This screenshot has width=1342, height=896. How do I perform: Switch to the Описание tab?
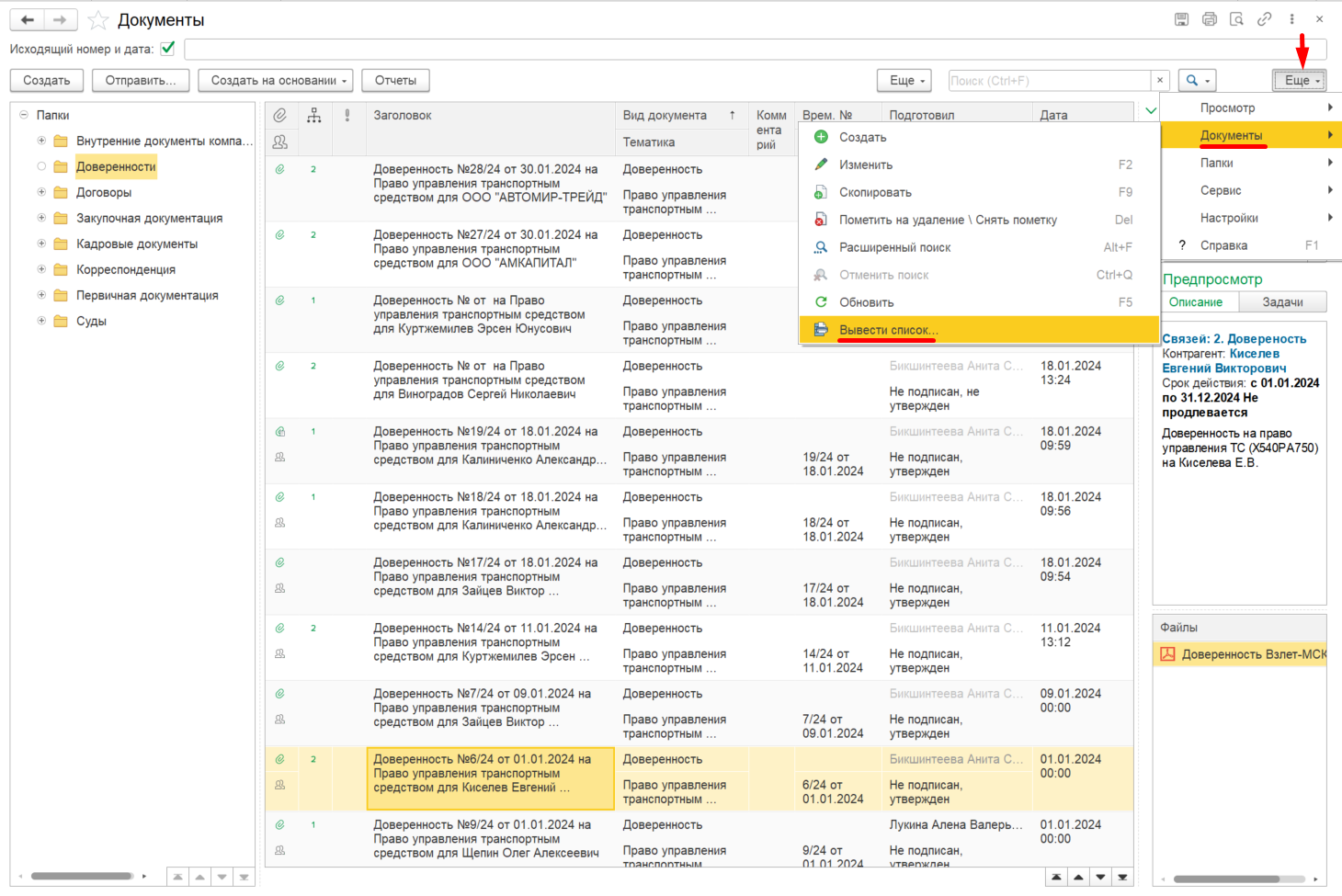(x=1196, y=302)
